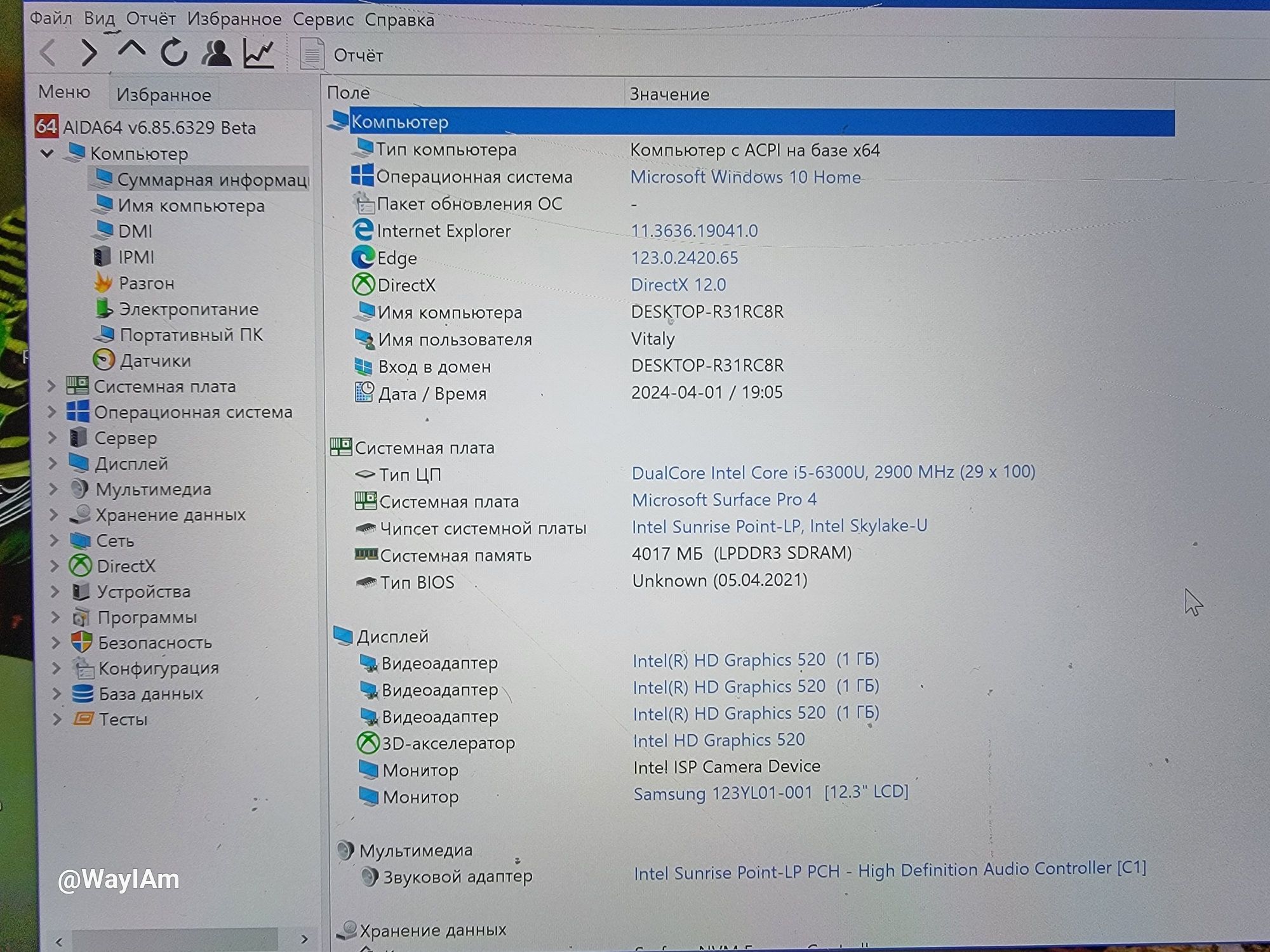Select IPMI in the tree
The width and height of the screenshot is (1270, 952).
(124, 257)
